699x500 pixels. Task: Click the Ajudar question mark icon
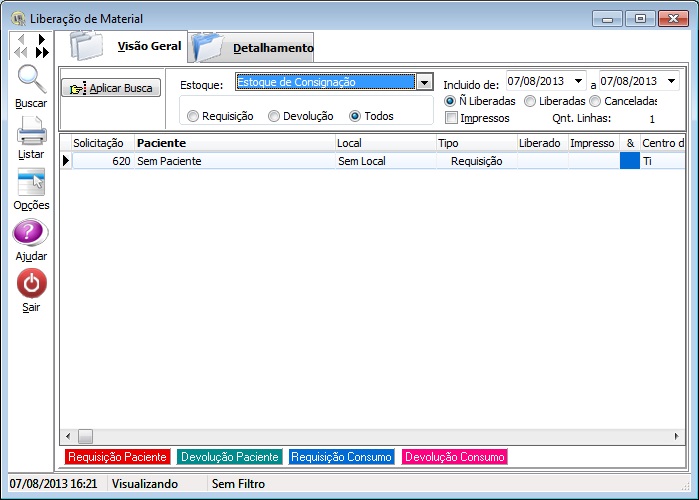(31, 234)
